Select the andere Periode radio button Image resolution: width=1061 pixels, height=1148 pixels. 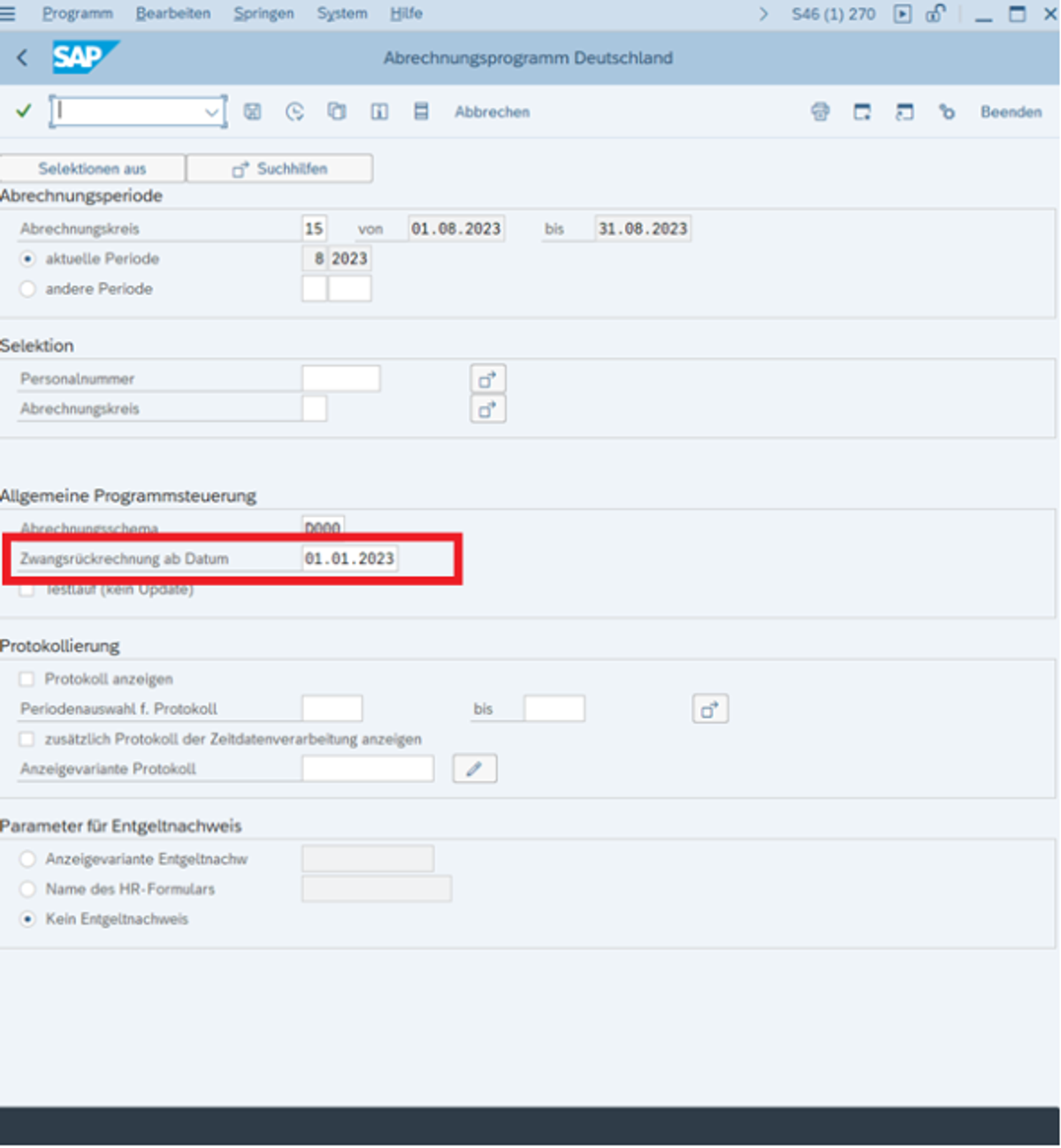[x=27, y=289]
